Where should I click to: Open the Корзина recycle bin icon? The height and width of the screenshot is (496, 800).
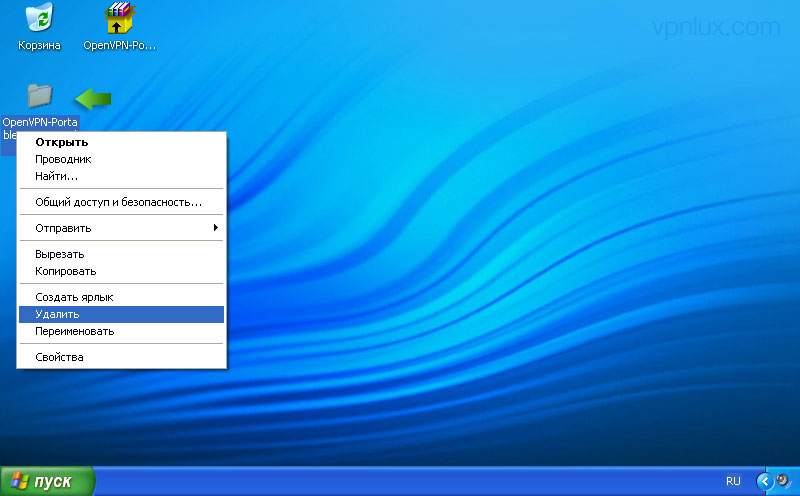pyautogui.click(x=40, y=19)
